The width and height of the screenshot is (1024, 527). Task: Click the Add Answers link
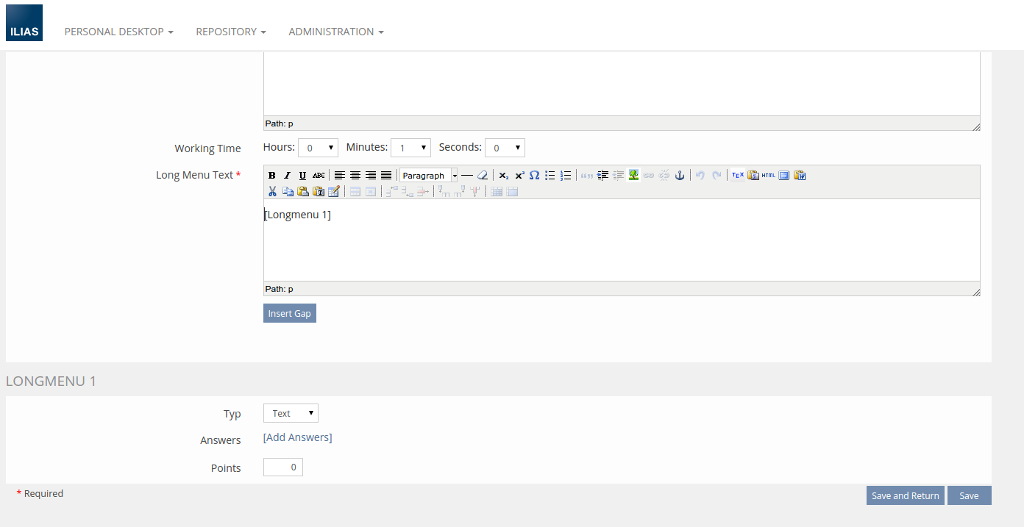tap(297, 438)
